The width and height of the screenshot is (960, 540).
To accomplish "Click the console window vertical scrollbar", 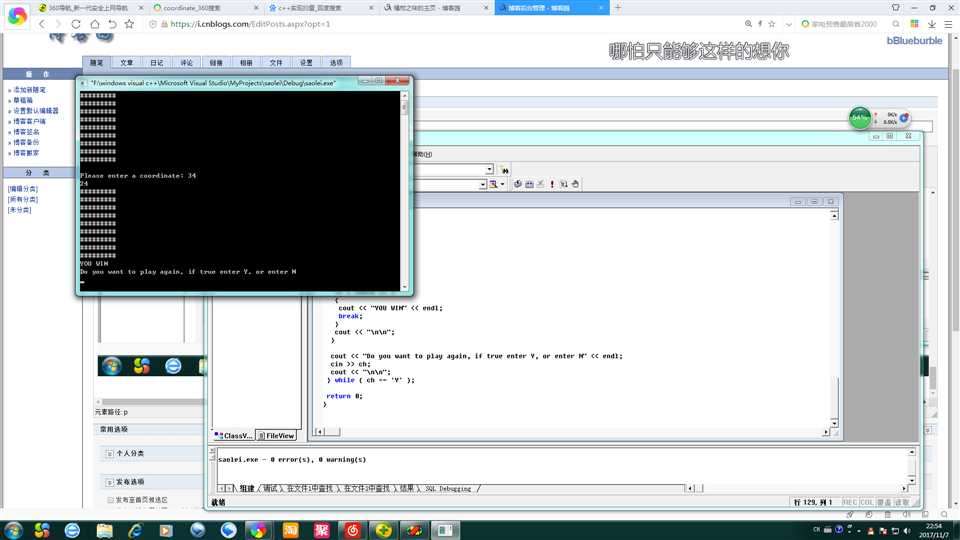I will click(404, 190).
